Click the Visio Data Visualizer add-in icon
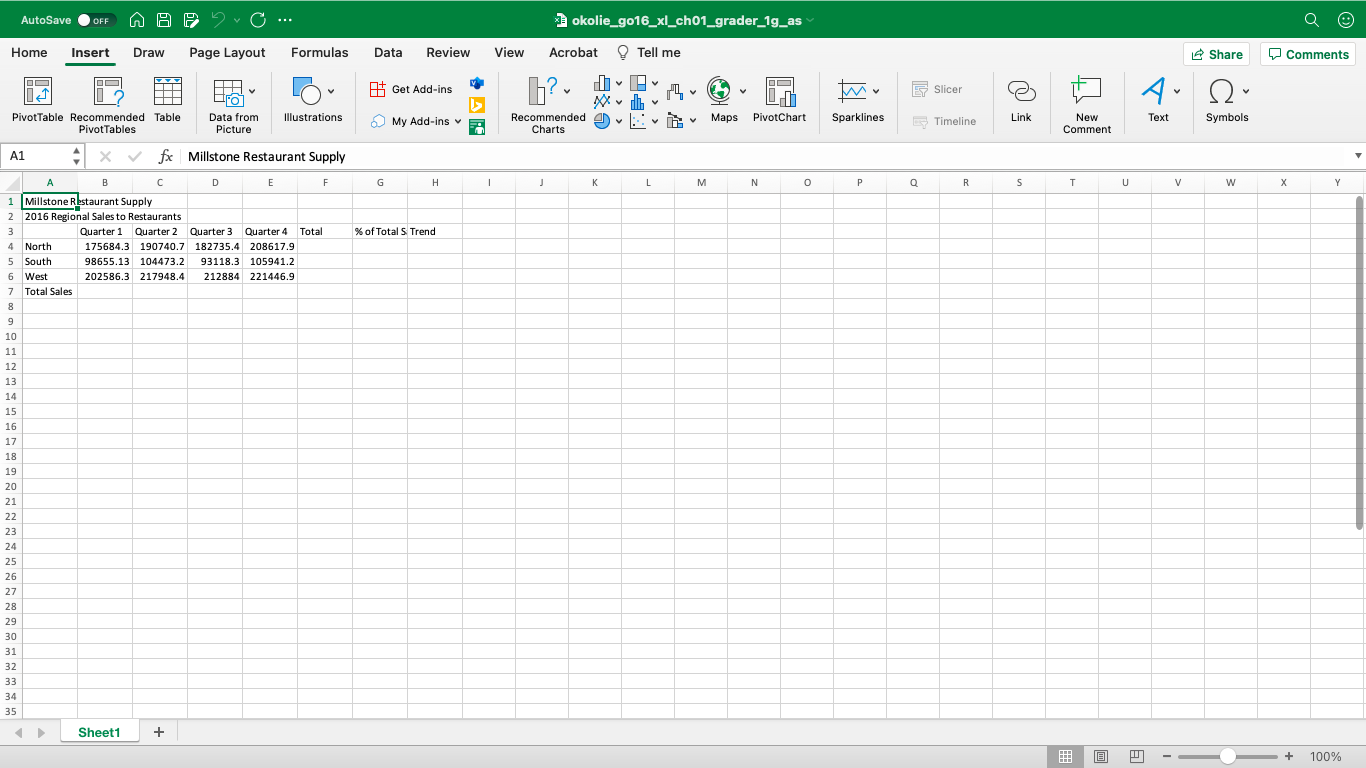The width and height of the screenshot is (1366, 768). (x=477, y=83)
